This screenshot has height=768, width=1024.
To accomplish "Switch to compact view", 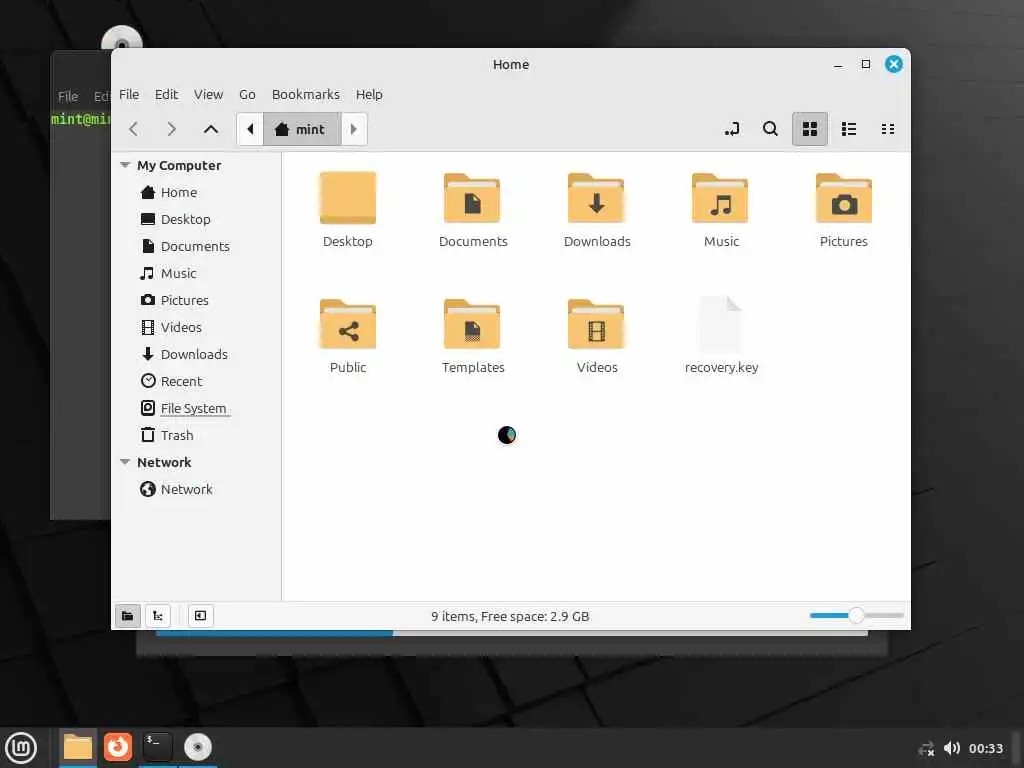I will point(888,129).
